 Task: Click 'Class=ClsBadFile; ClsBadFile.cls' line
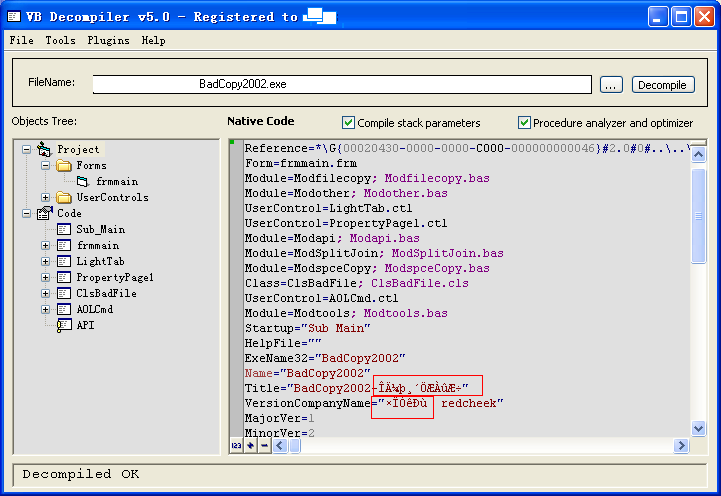[356, 283]
